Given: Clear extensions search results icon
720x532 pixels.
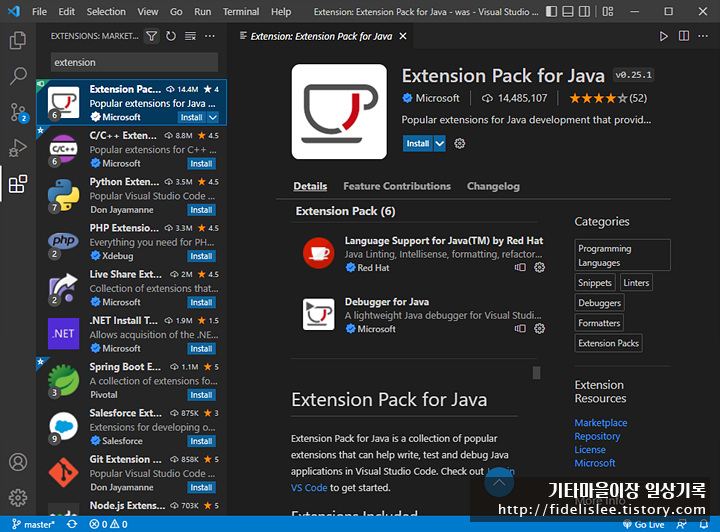Looking at the screenshot, I should 190,36.
